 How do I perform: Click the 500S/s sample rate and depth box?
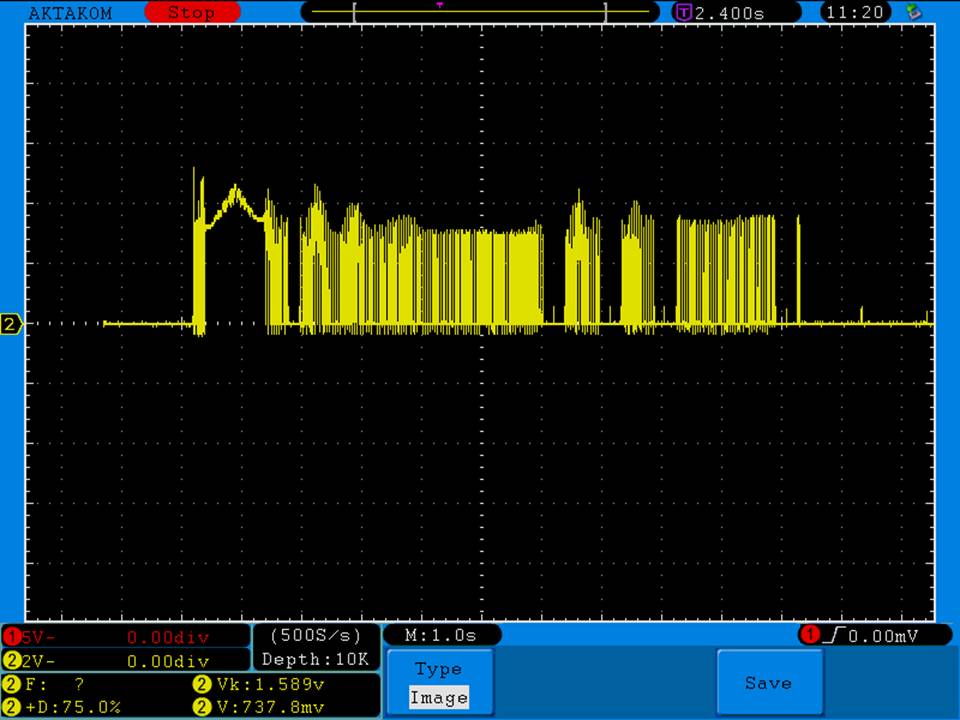[316, 647]
